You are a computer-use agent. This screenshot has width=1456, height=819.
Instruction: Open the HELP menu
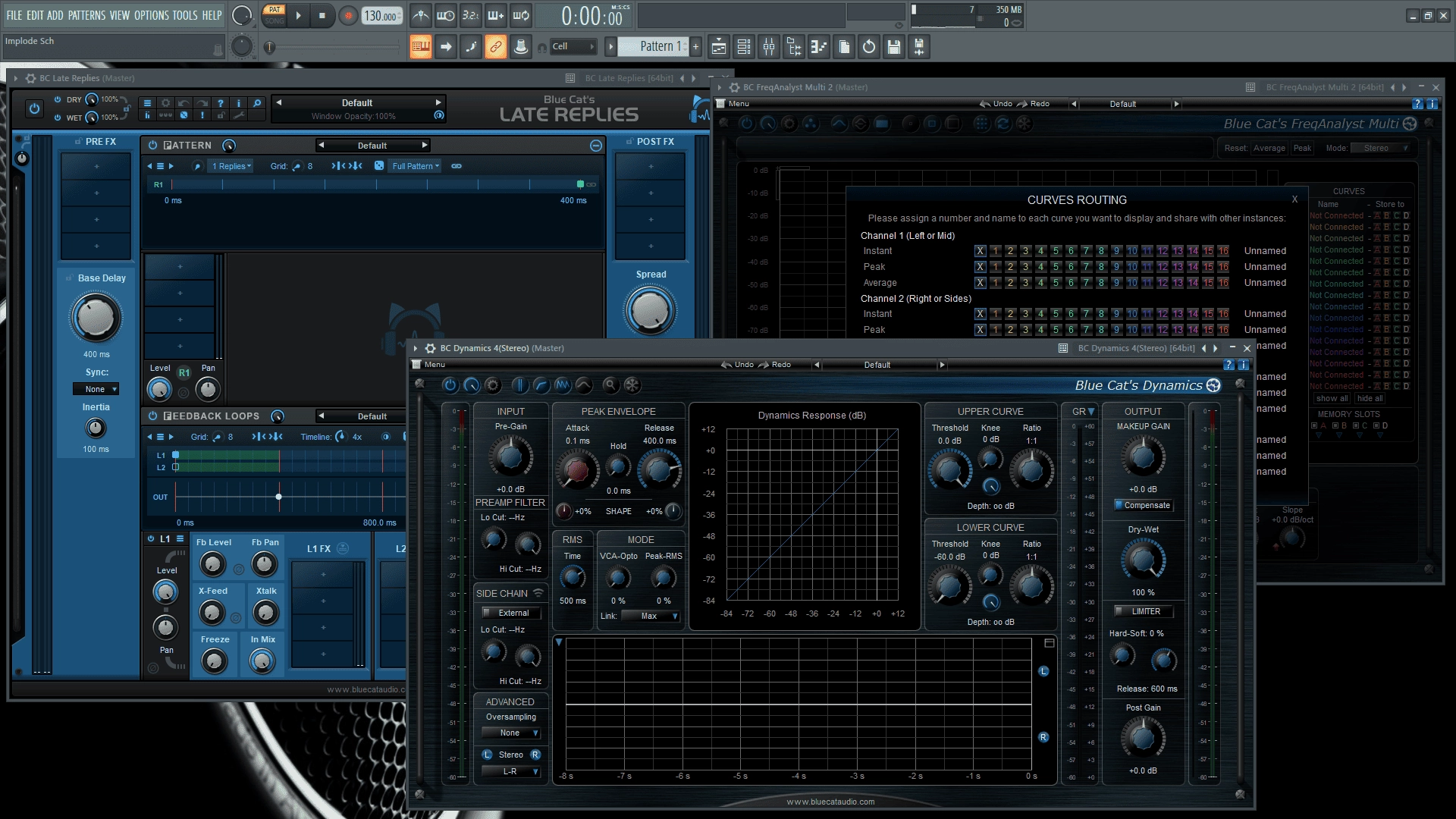point(212,15)
